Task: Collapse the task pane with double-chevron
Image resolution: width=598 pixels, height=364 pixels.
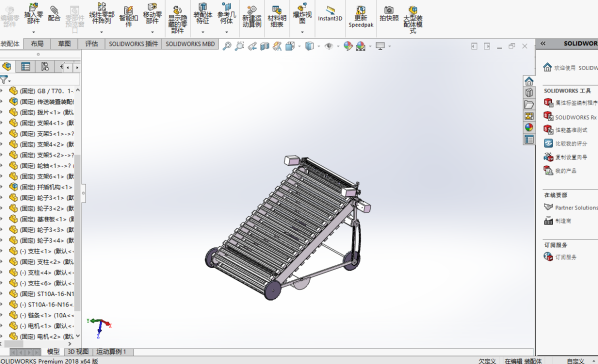Action: click(x=543, y=43)
